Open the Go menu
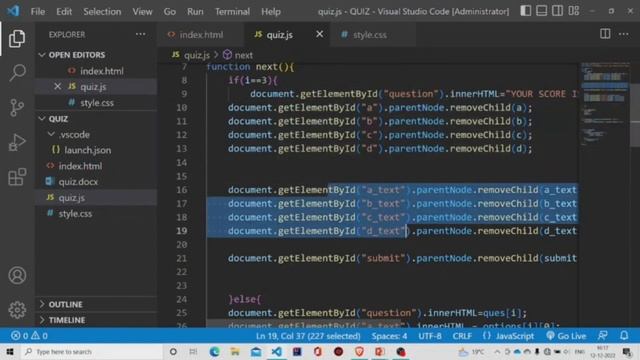The image size is (640, 360). point(170,11)
